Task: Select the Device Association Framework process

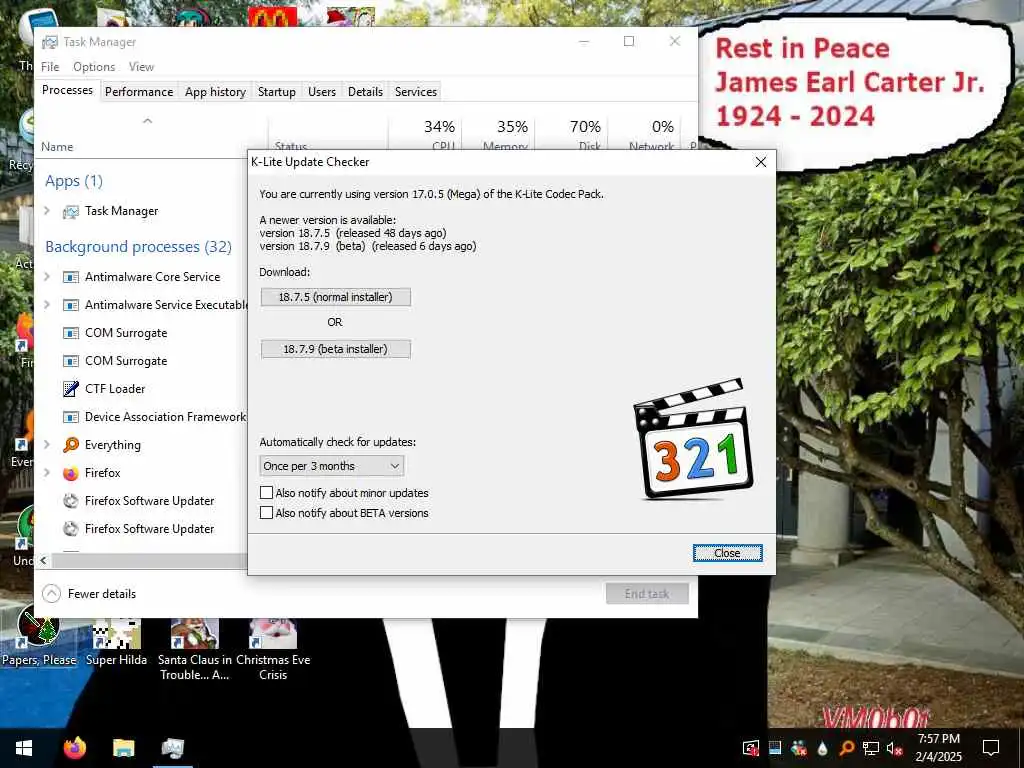Action: tap(143, 417)
